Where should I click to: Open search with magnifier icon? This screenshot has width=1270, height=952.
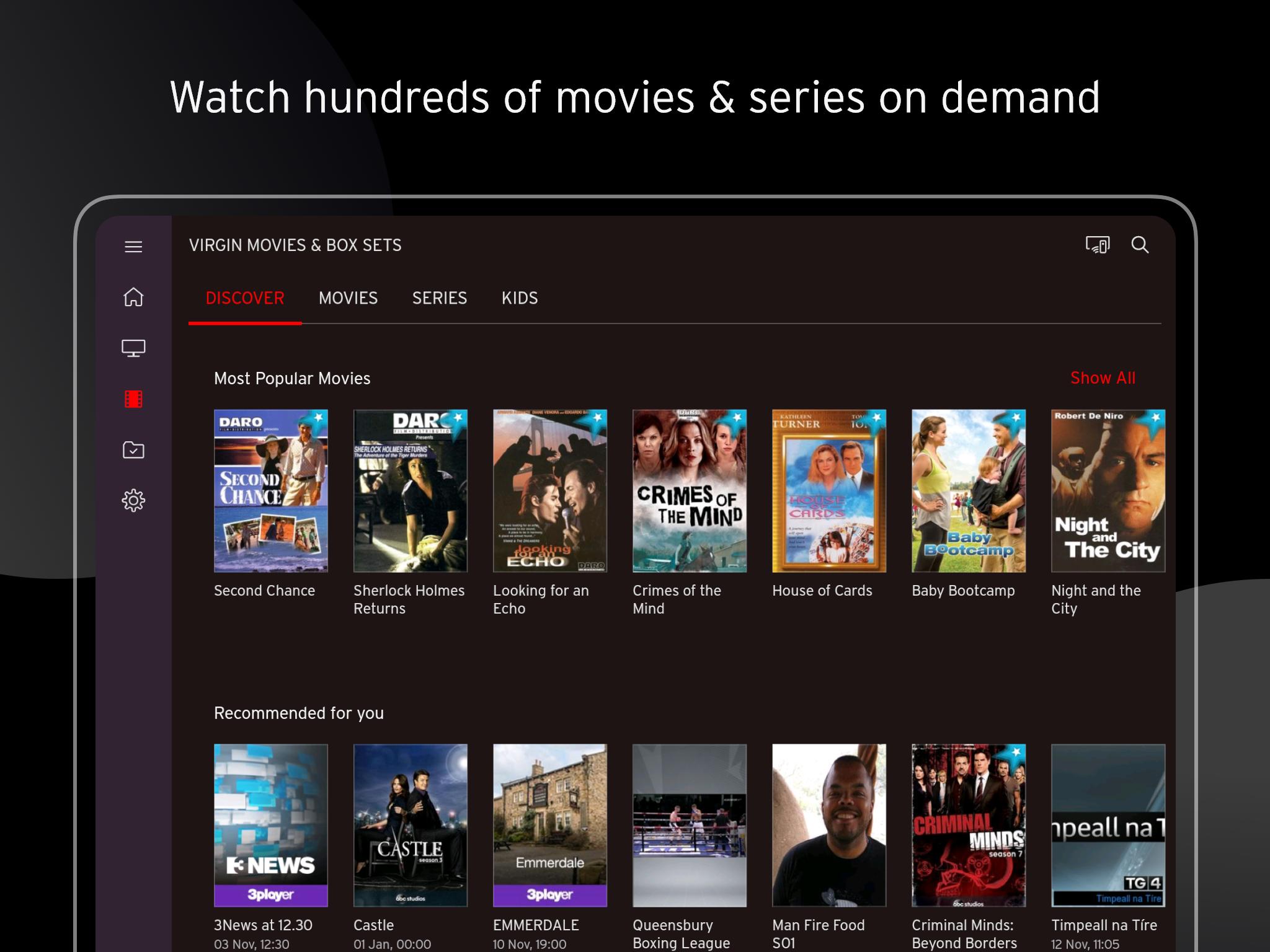(x=1140, y=245)
